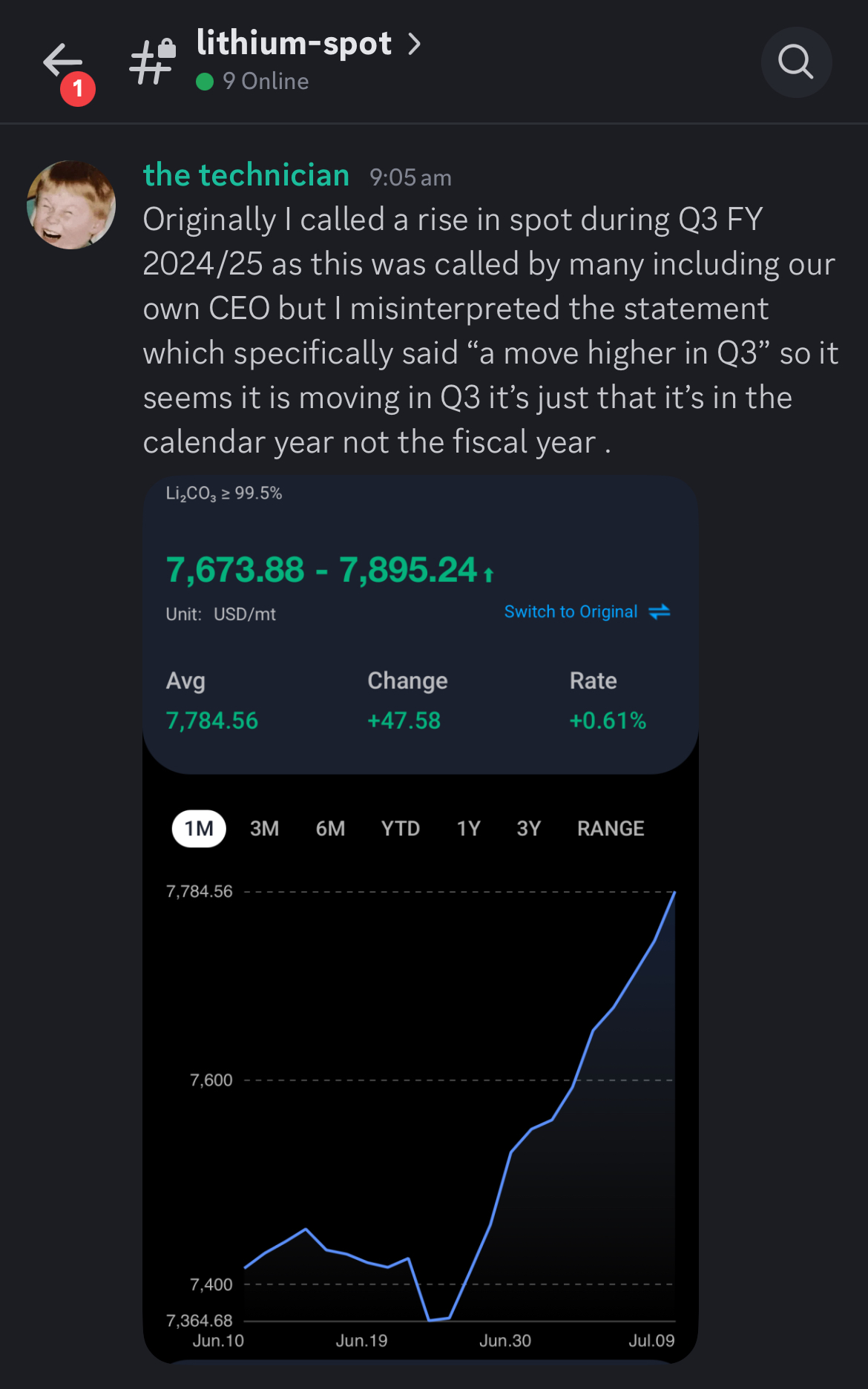Open the technician username profile

246,176
